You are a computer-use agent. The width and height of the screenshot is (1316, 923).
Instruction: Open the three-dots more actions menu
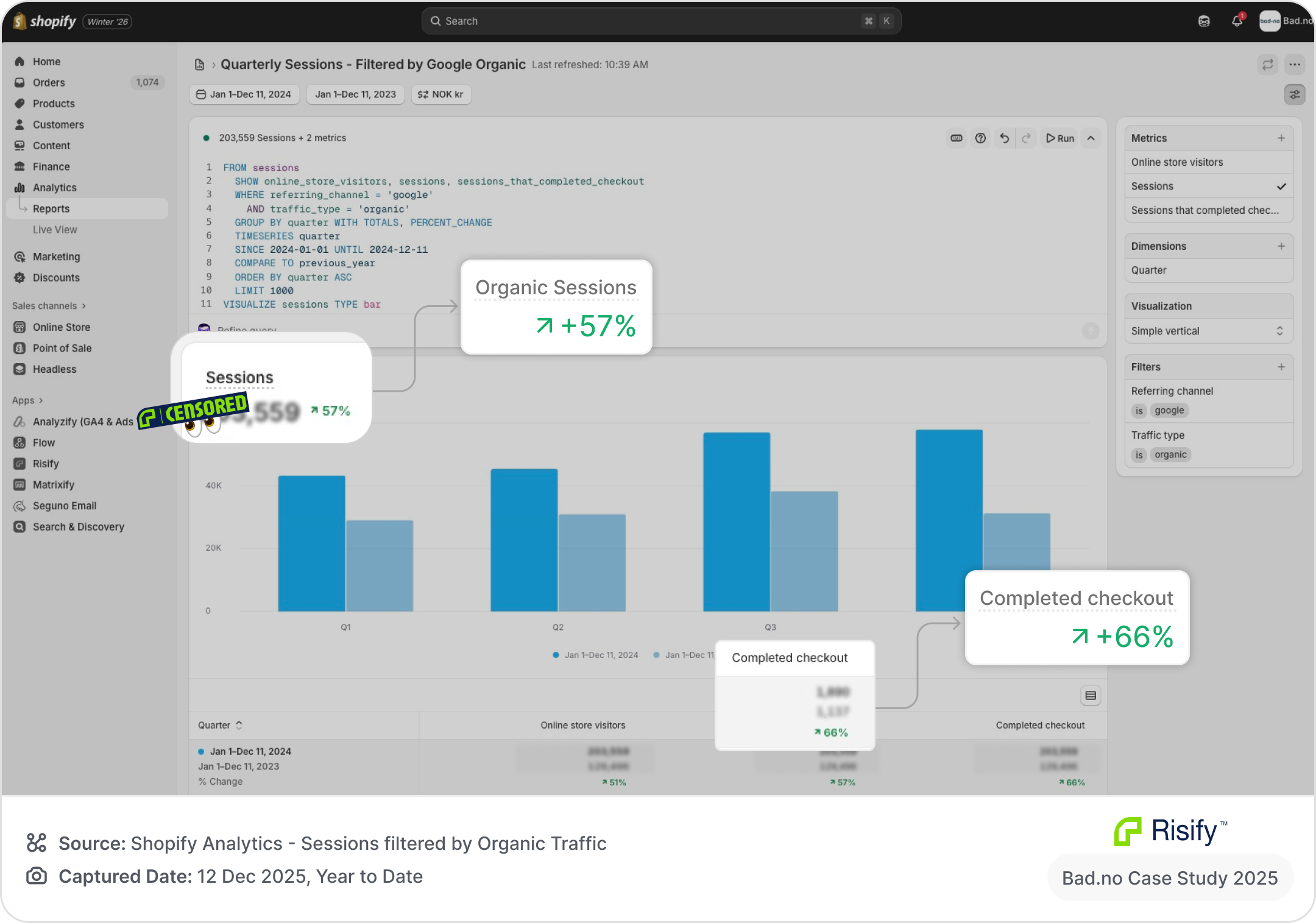[1295, 65]
